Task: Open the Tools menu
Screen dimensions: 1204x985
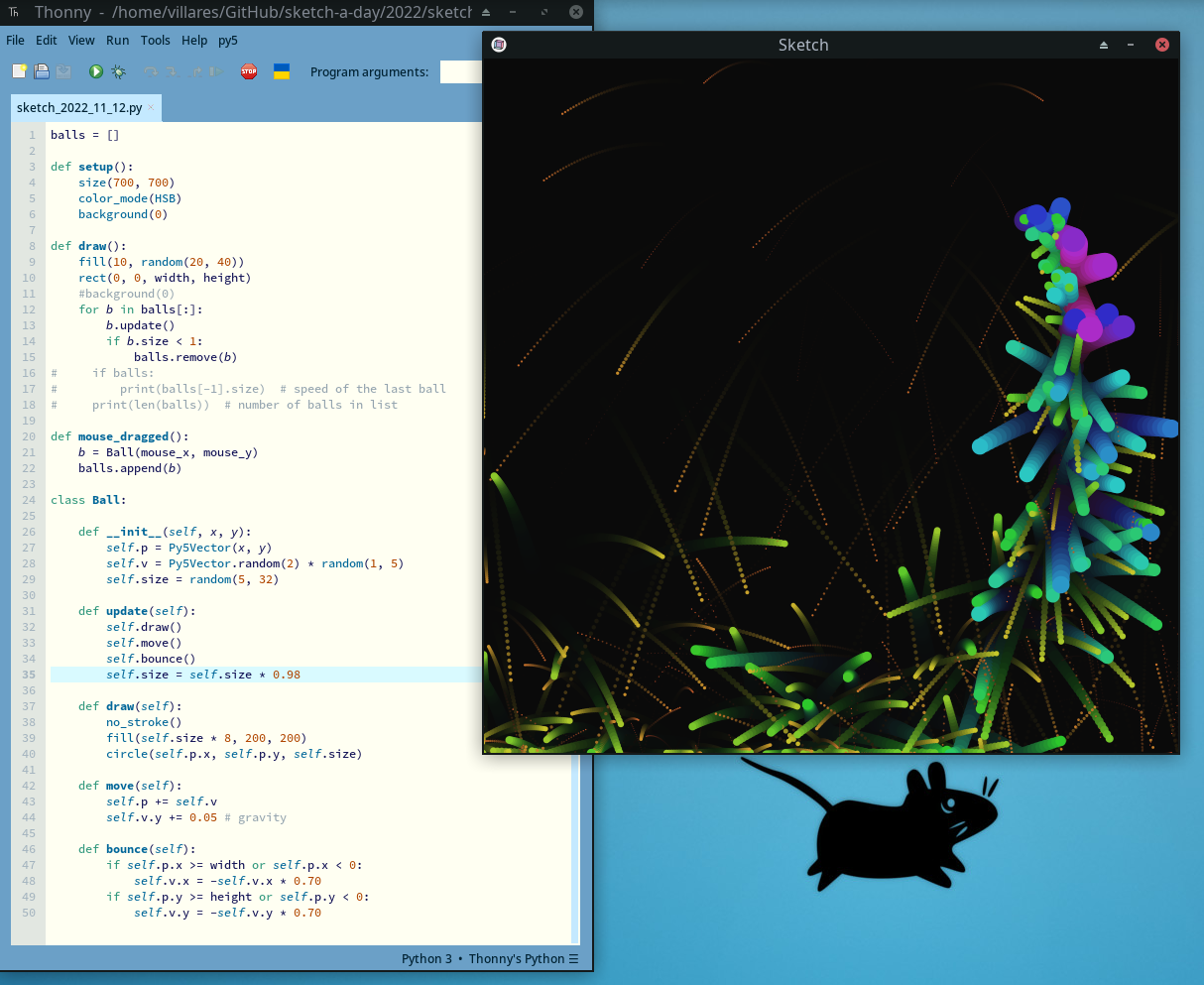Action: 156,41
